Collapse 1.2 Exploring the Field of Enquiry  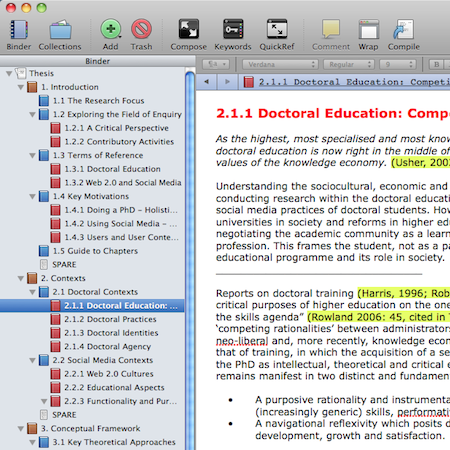coord(32,114)
